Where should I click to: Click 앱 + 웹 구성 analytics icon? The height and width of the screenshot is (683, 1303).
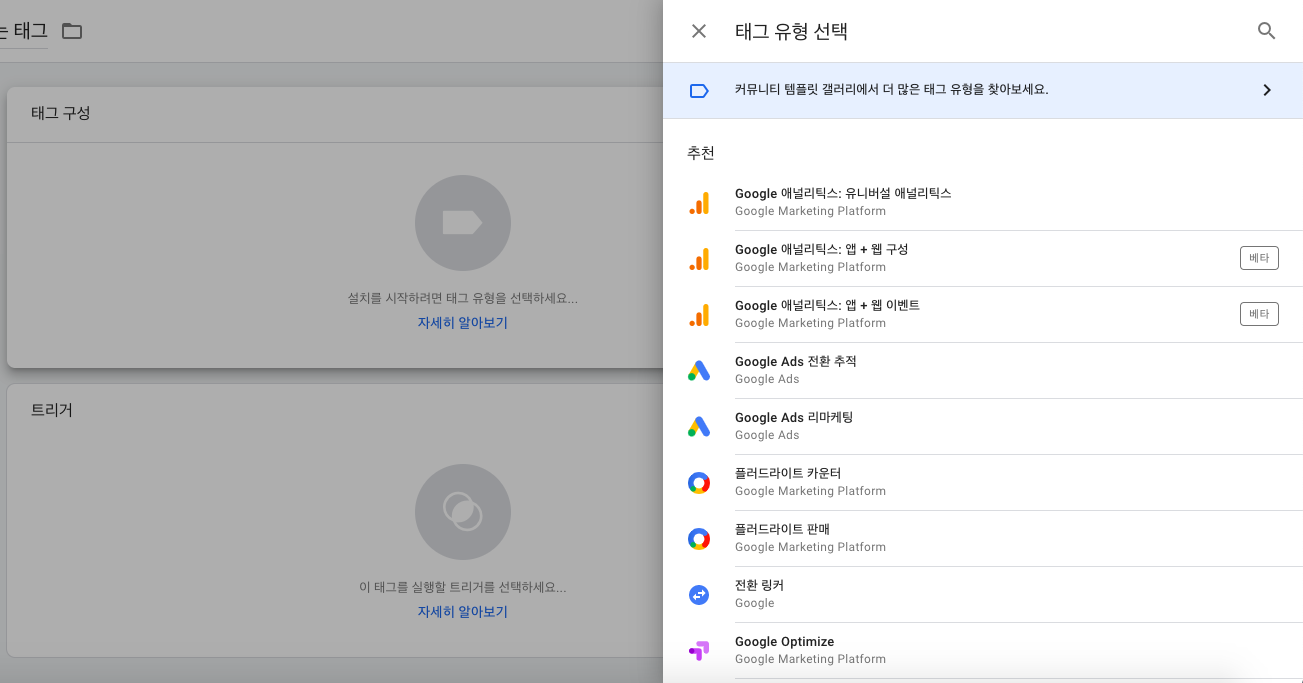pyautogui.click(x=699, y=259)
